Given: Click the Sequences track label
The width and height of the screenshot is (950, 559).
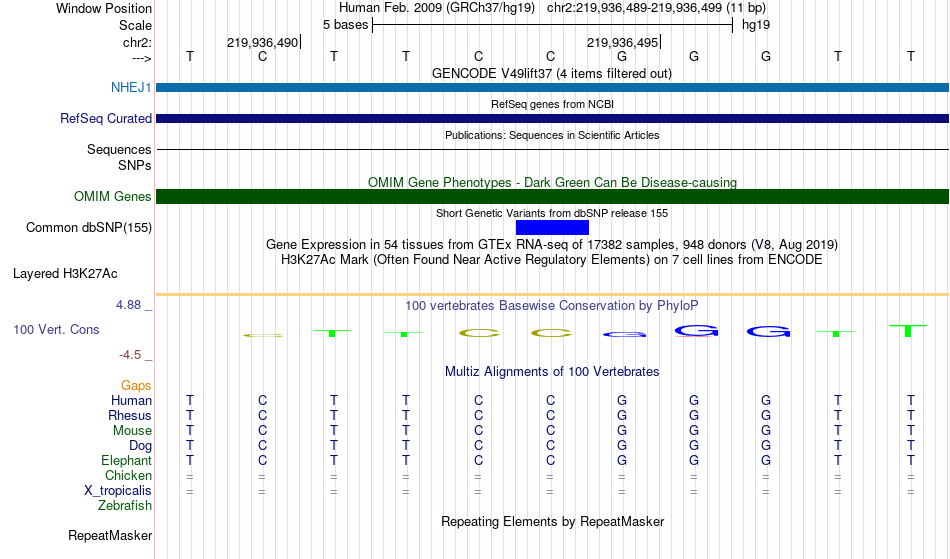Looking at the screenshot, I should [x=119, y=149].
